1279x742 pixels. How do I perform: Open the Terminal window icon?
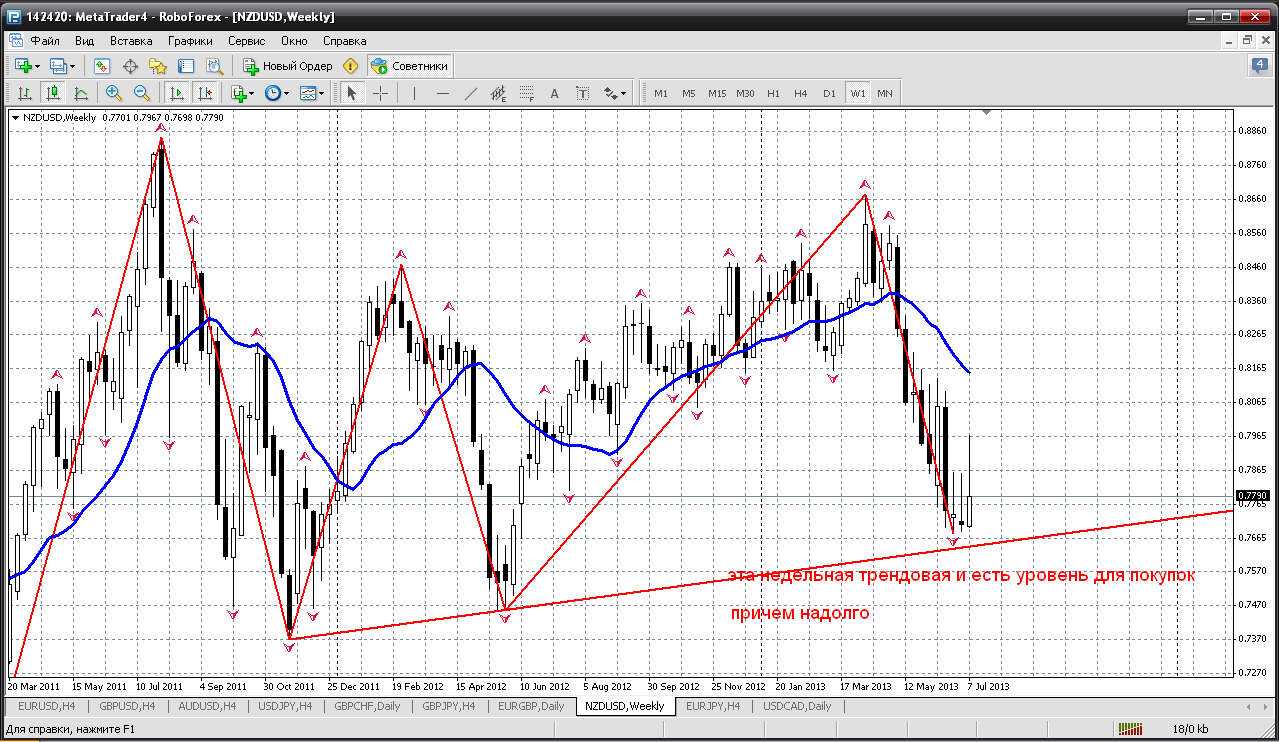186,66
